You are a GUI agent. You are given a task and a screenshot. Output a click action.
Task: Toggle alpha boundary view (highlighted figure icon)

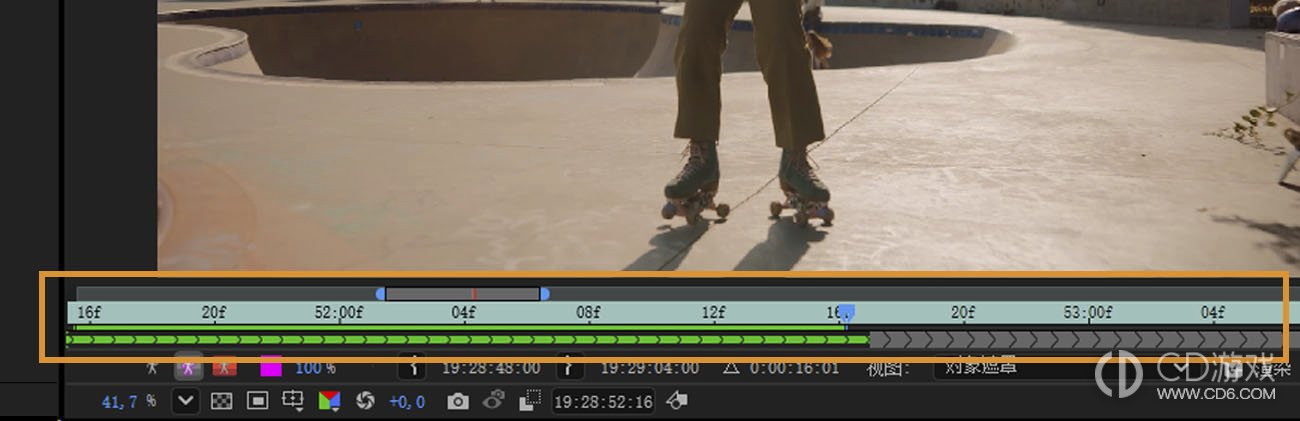[x=187, y=368]
